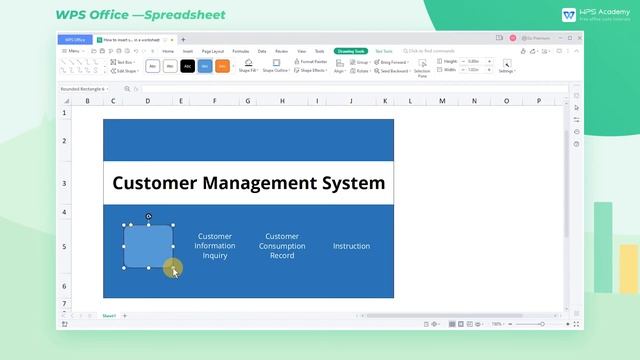Select column D header
The image size is (640, 360).
[148, 101]
